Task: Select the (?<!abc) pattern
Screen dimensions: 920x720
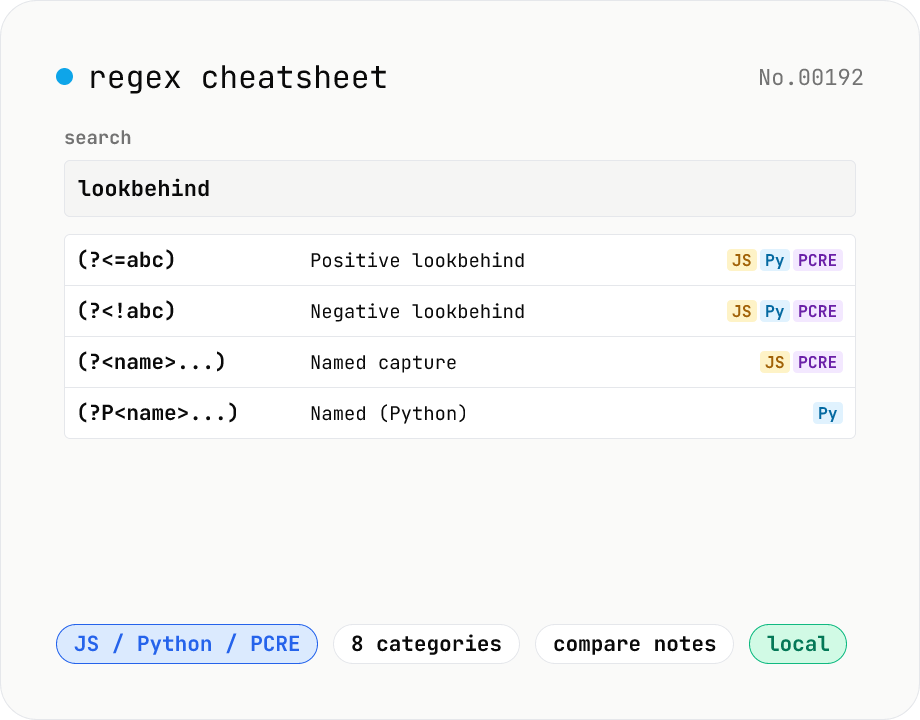Action: tap(126, 311)
